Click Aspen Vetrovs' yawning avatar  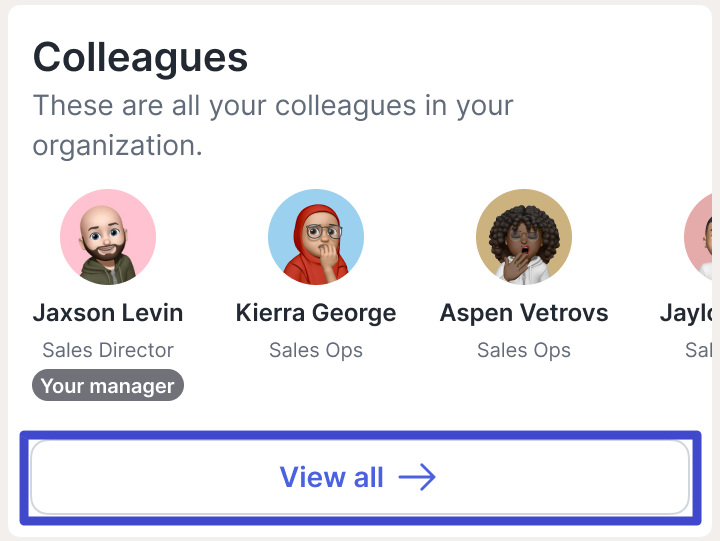[x=524, y=237]
